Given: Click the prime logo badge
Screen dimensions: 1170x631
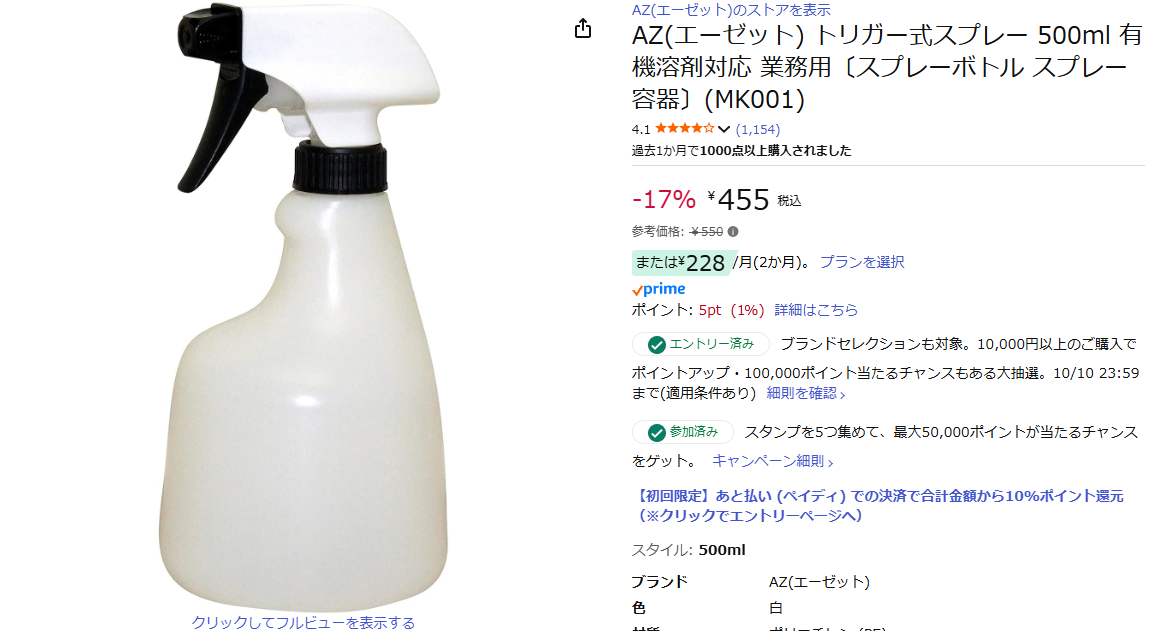Looking at the screenshot, I should click(658, 289).
